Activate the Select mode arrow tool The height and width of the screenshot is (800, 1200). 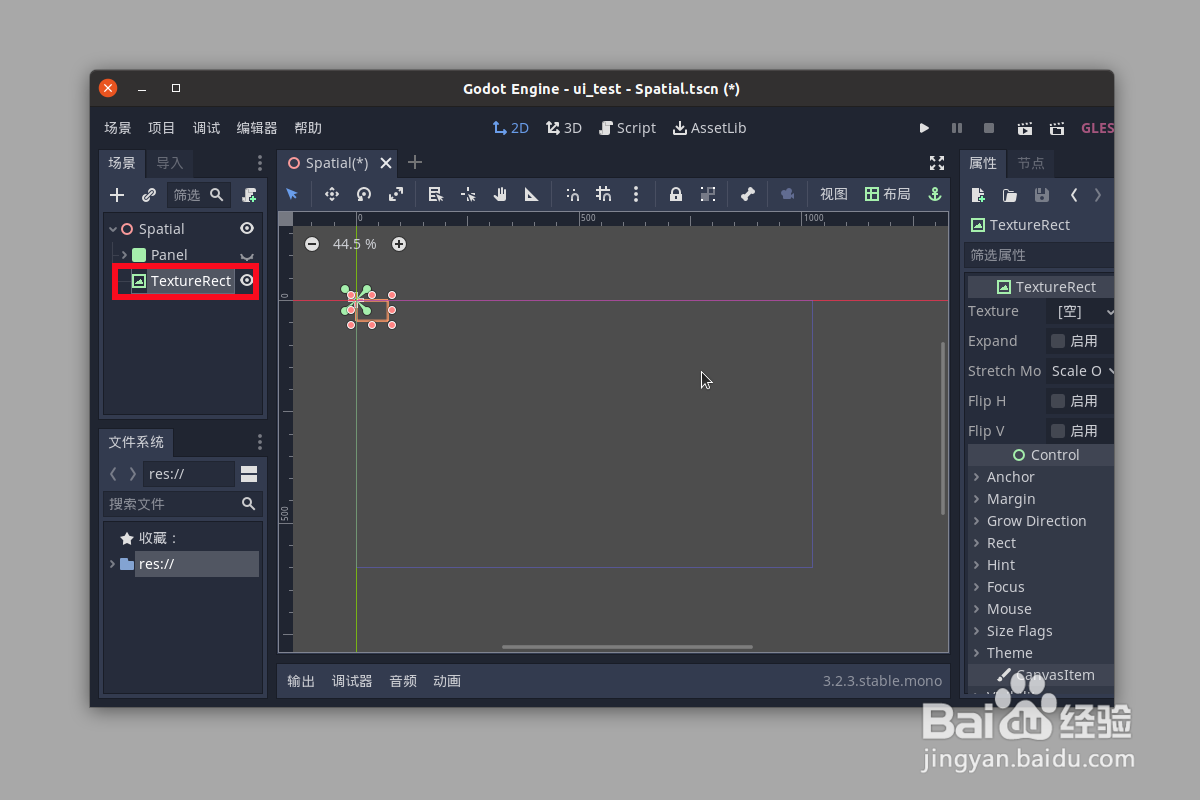point(292,194)
